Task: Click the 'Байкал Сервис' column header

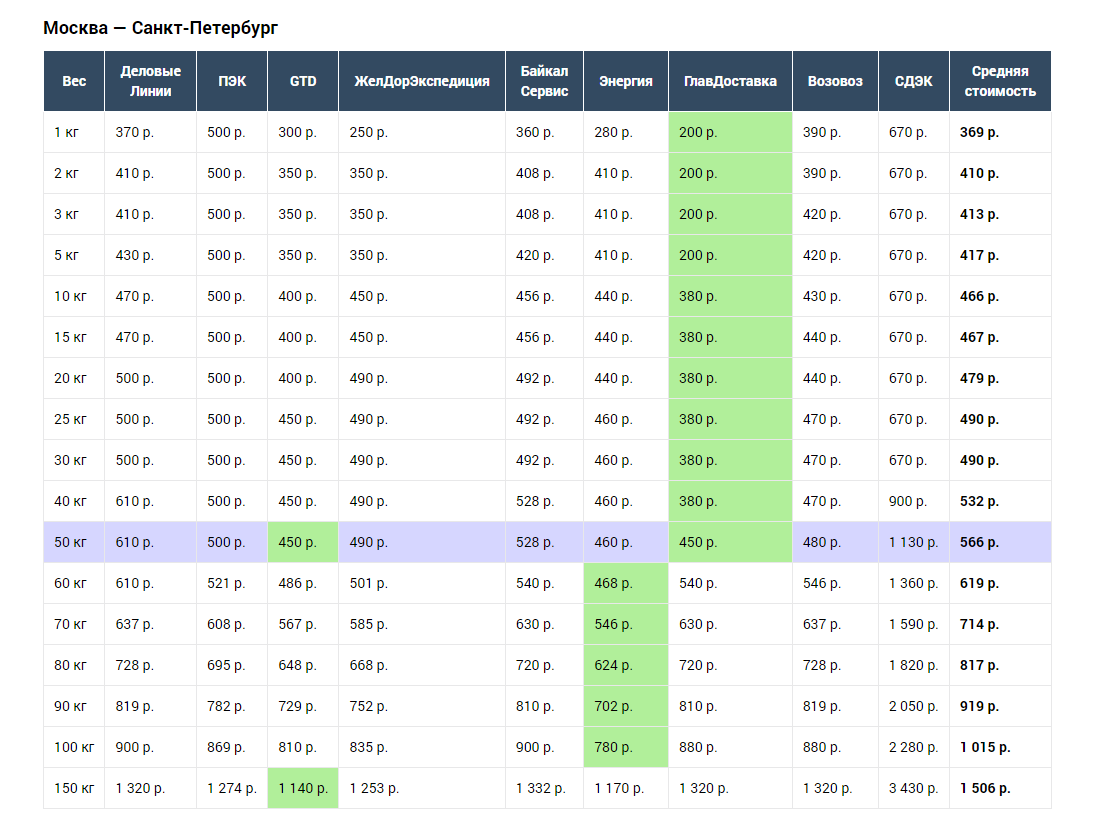Action: point(544,81)
